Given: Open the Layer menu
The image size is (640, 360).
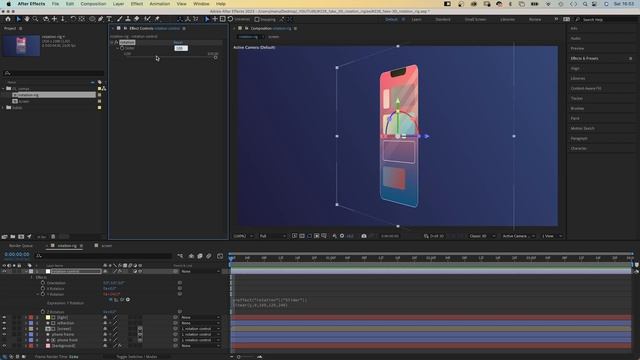Looking at the screenshot, I should tap(118, 4).
